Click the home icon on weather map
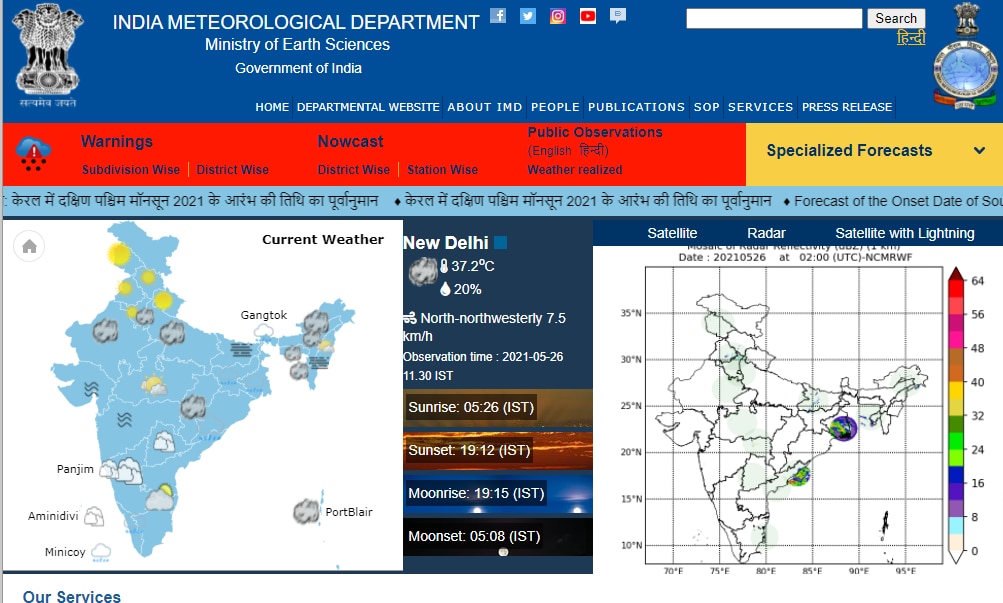 [x=29, y=246]
